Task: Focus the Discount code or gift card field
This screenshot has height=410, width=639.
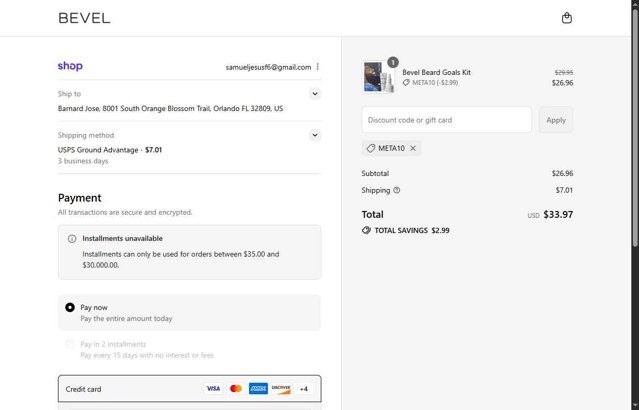Action: click(x=446, y=120)
